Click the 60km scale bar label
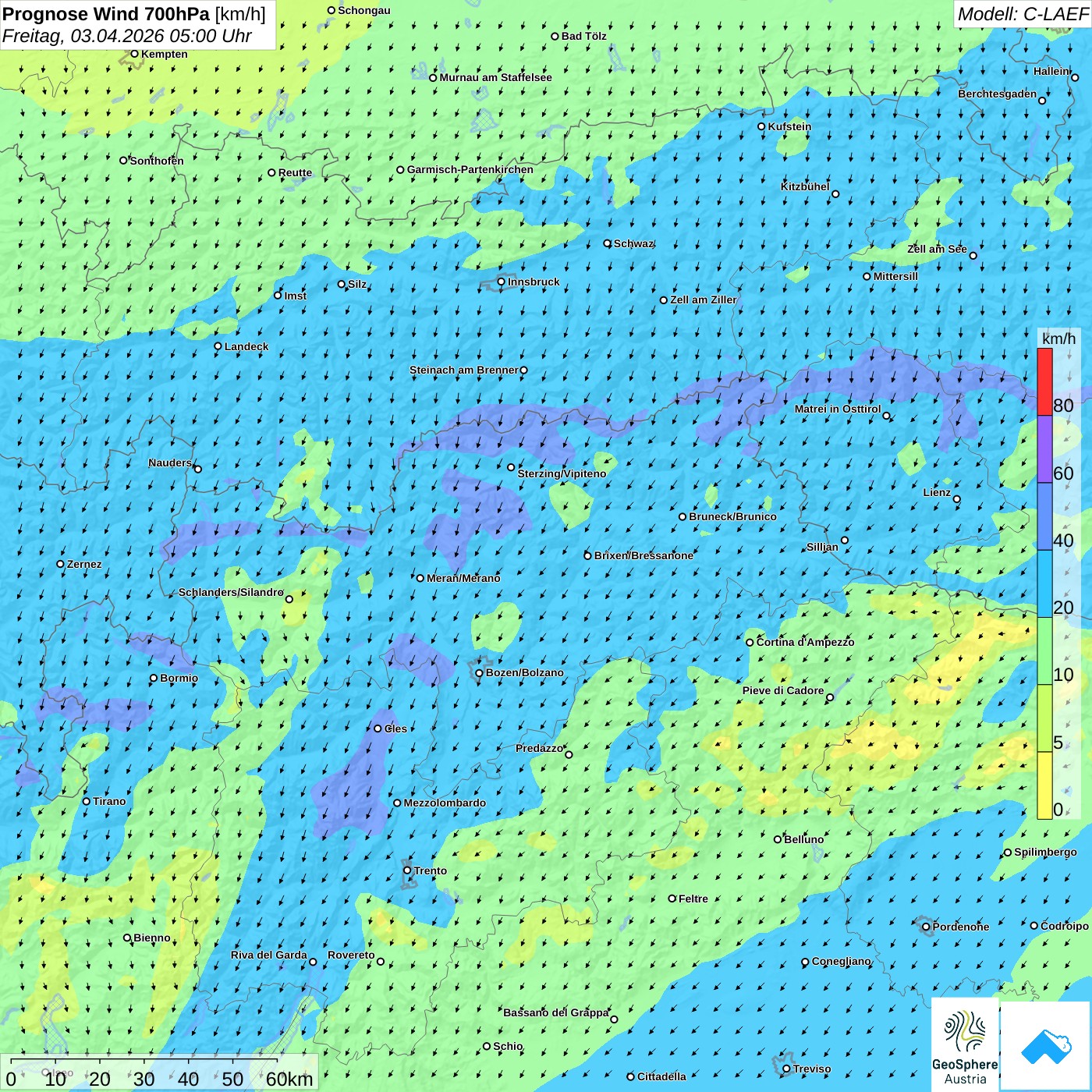 pos(289,1079)
